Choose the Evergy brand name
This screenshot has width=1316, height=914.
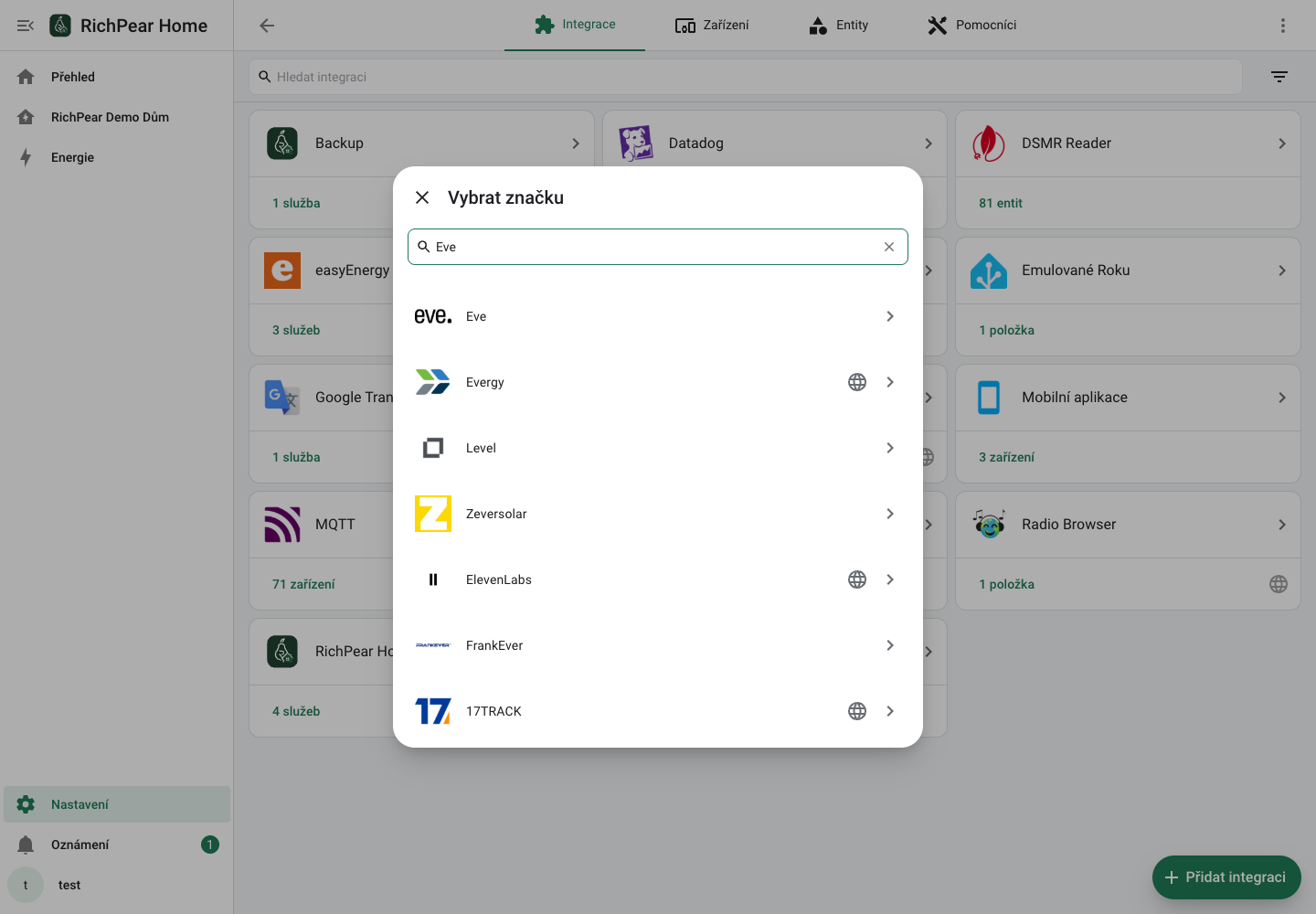pos(485,382)
